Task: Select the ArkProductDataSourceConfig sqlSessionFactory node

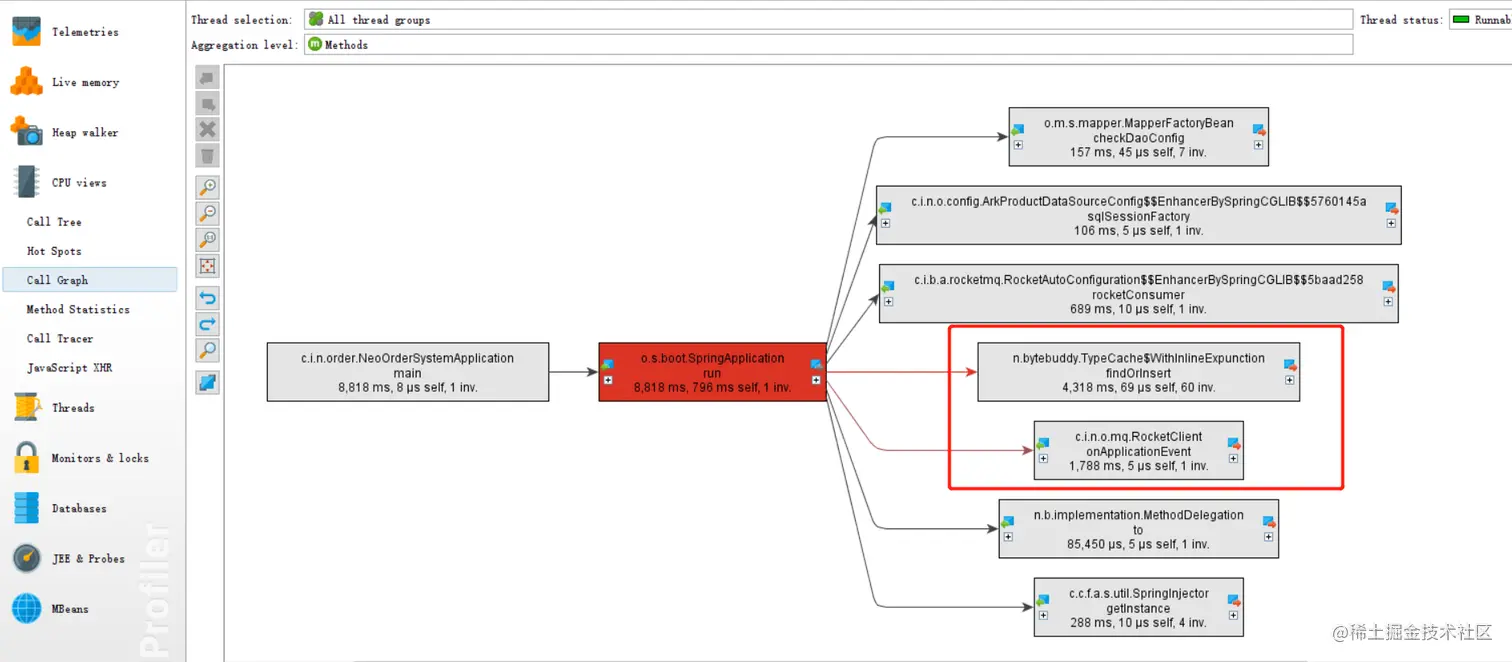Action: (1138, 215)
